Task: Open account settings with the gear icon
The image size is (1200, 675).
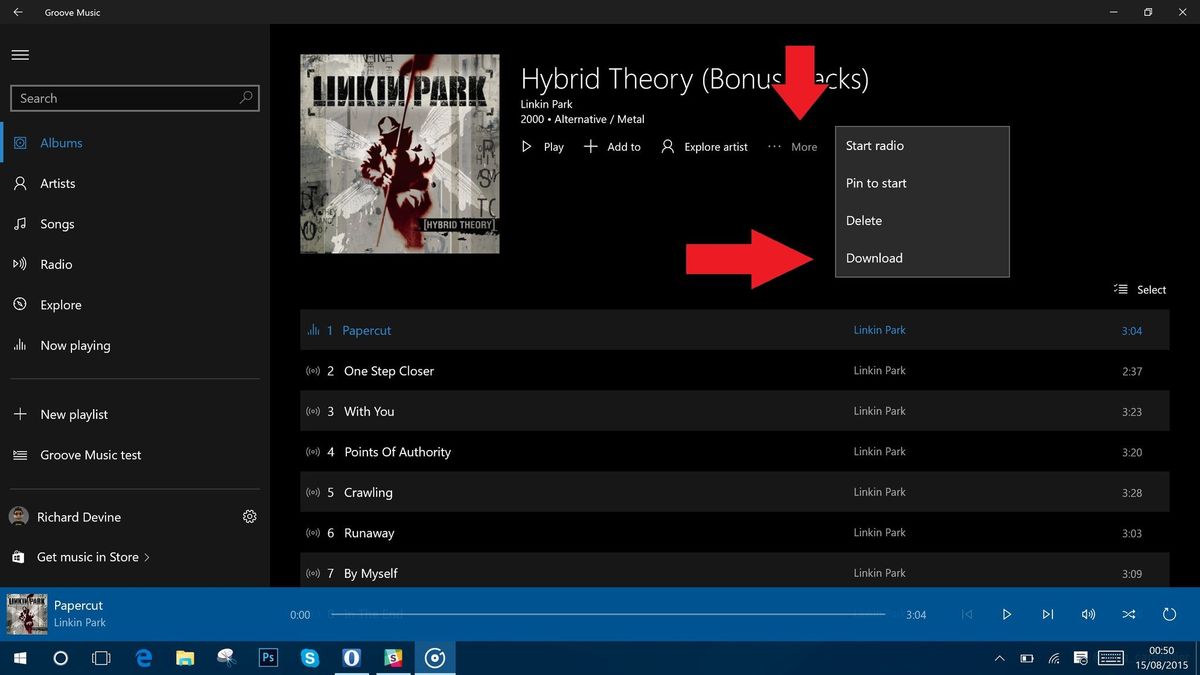Action: coord(249,516)
